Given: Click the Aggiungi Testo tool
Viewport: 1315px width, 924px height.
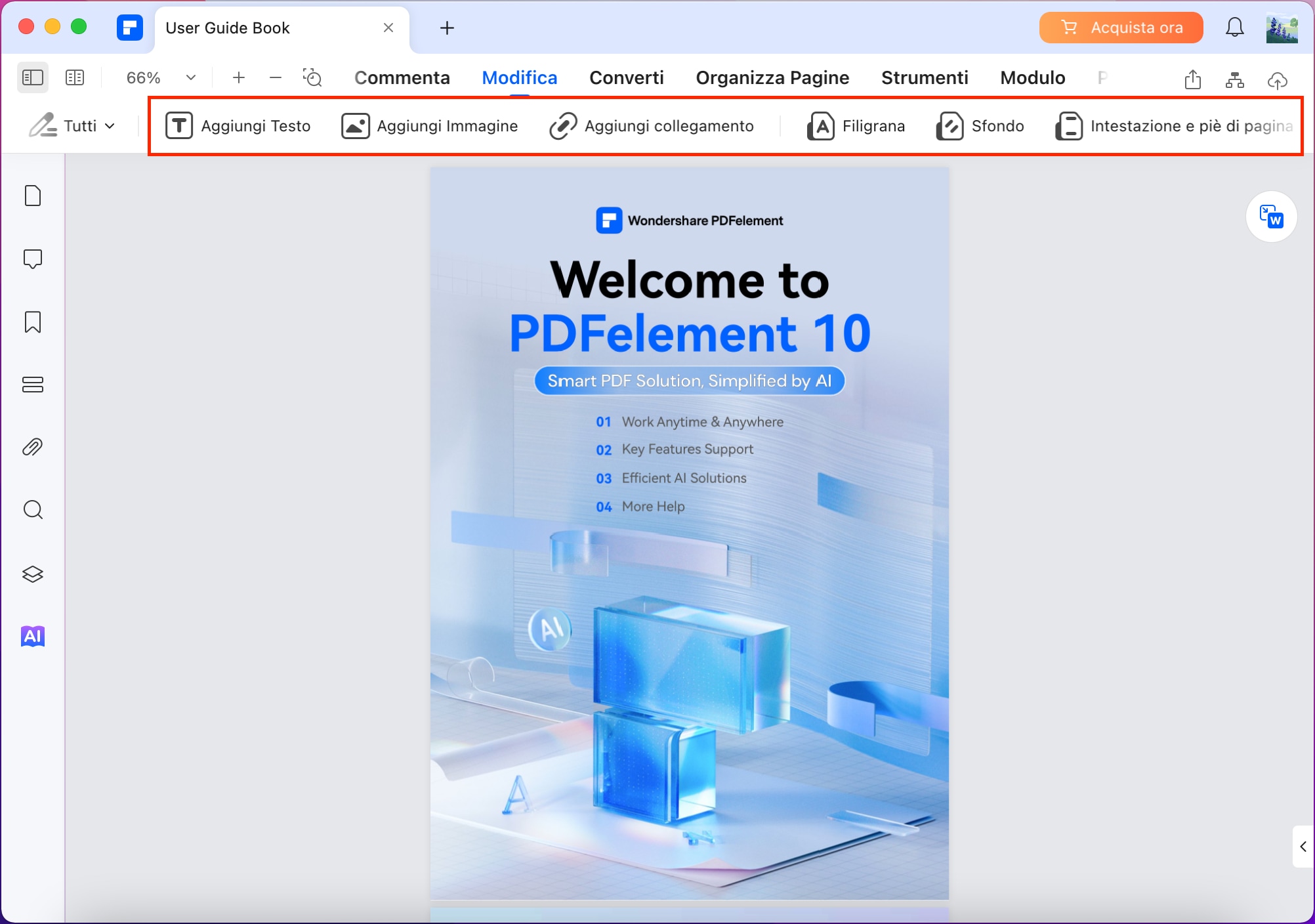Looking at the screenshot, I should click(238, 125).
